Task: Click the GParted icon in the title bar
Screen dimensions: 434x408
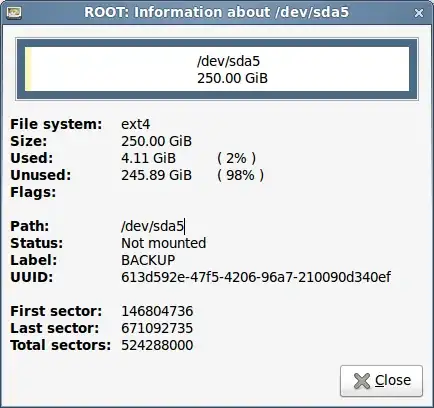Action: 14,13
